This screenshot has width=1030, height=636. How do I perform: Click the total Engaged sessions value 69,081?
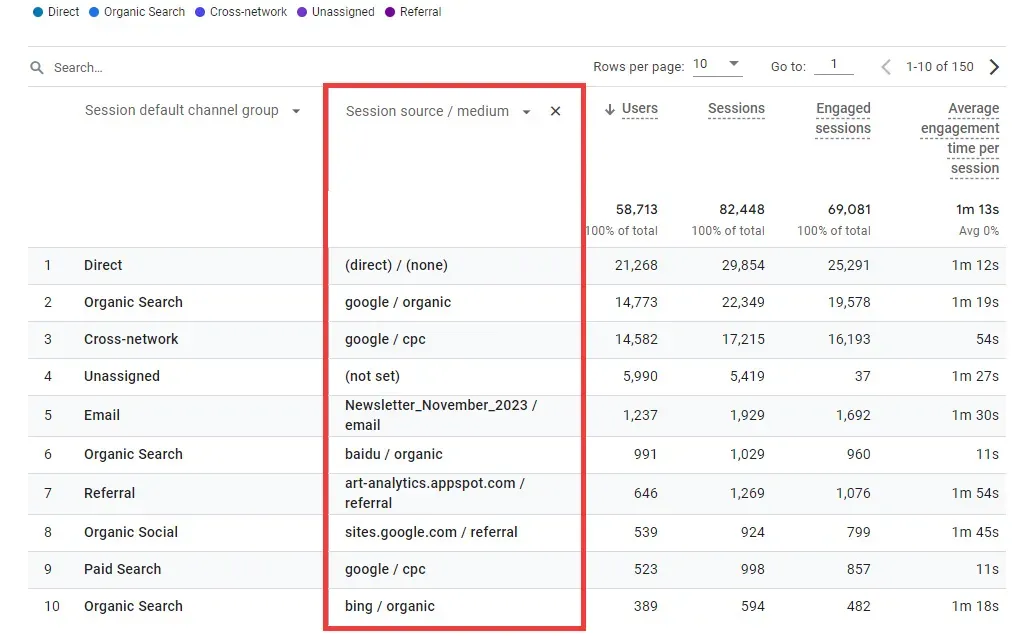coord(849,210)
